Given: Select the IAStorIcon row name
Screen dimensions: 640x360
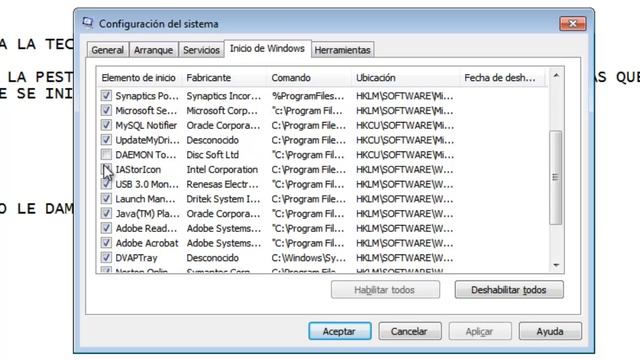Looking at the screenshot, I should click(138, 169).
